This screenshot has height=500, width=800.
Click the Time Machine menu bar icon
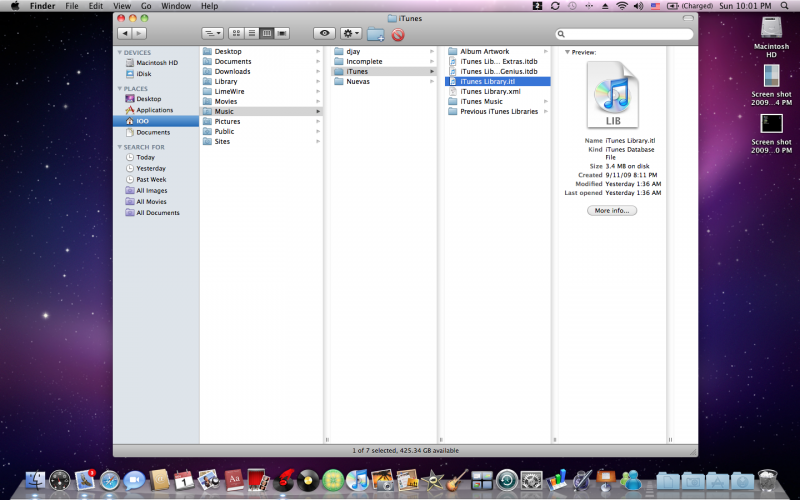(572, 6)
